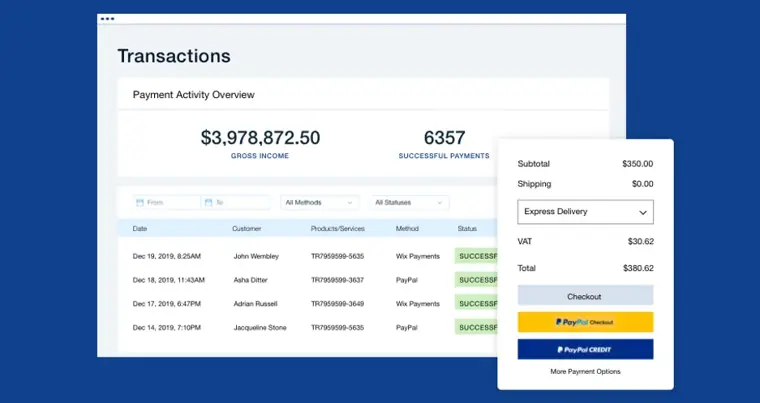760x403 pixels.
Task: Click the Gross Income label
Action: pos(260,156)
